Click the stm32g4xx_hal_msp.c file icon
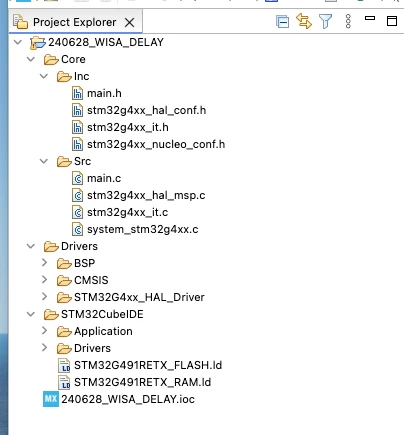Screen dimensions: 404x435 [77, 195]
